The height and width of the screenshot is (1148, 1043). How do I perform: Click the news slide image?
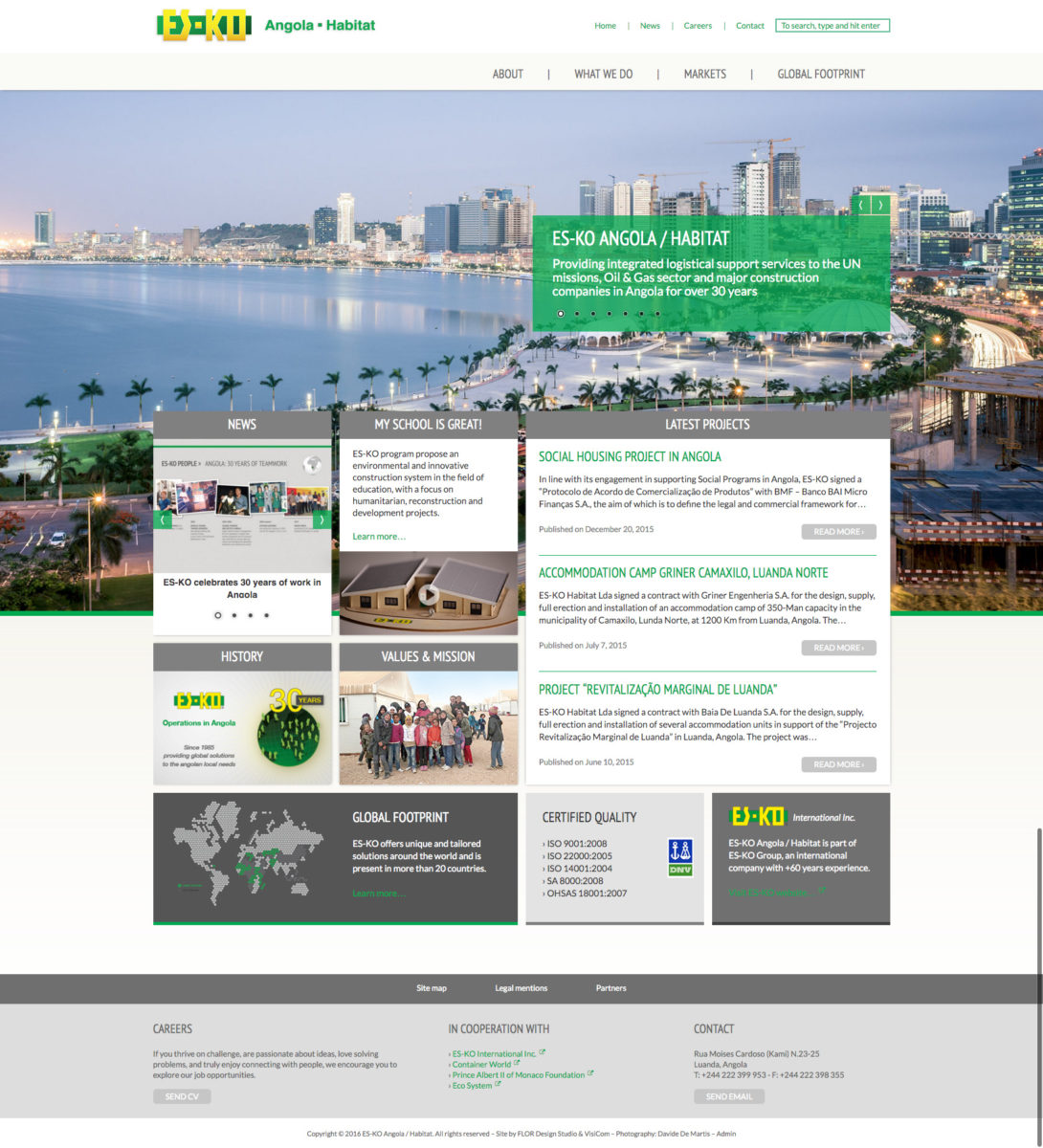[x=242, y=507]
